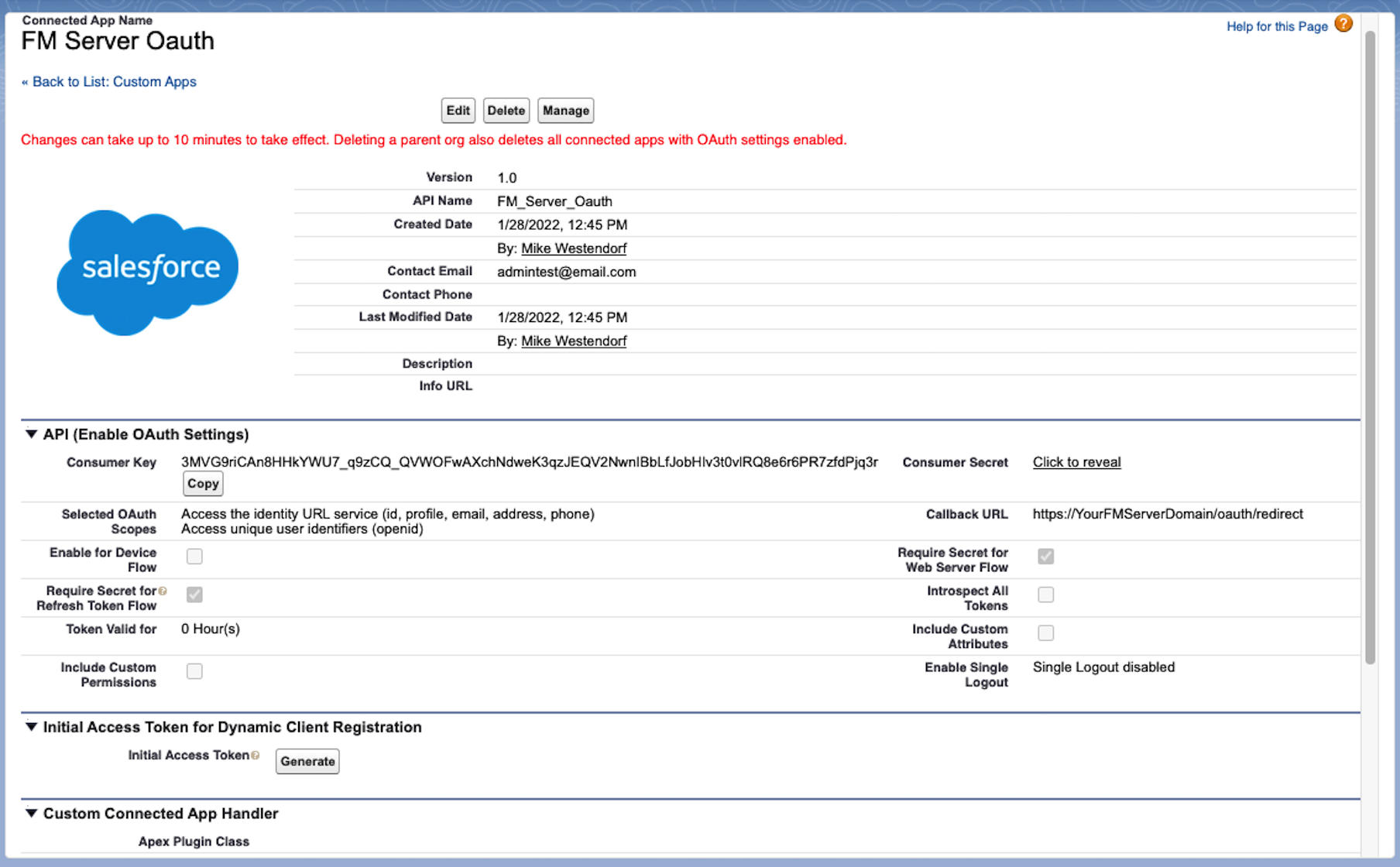Image resolution: width=1400 pixels, height=867 pixels.
Task: Click the Apex Plugin Class label
Action: [x=194, y=841]
